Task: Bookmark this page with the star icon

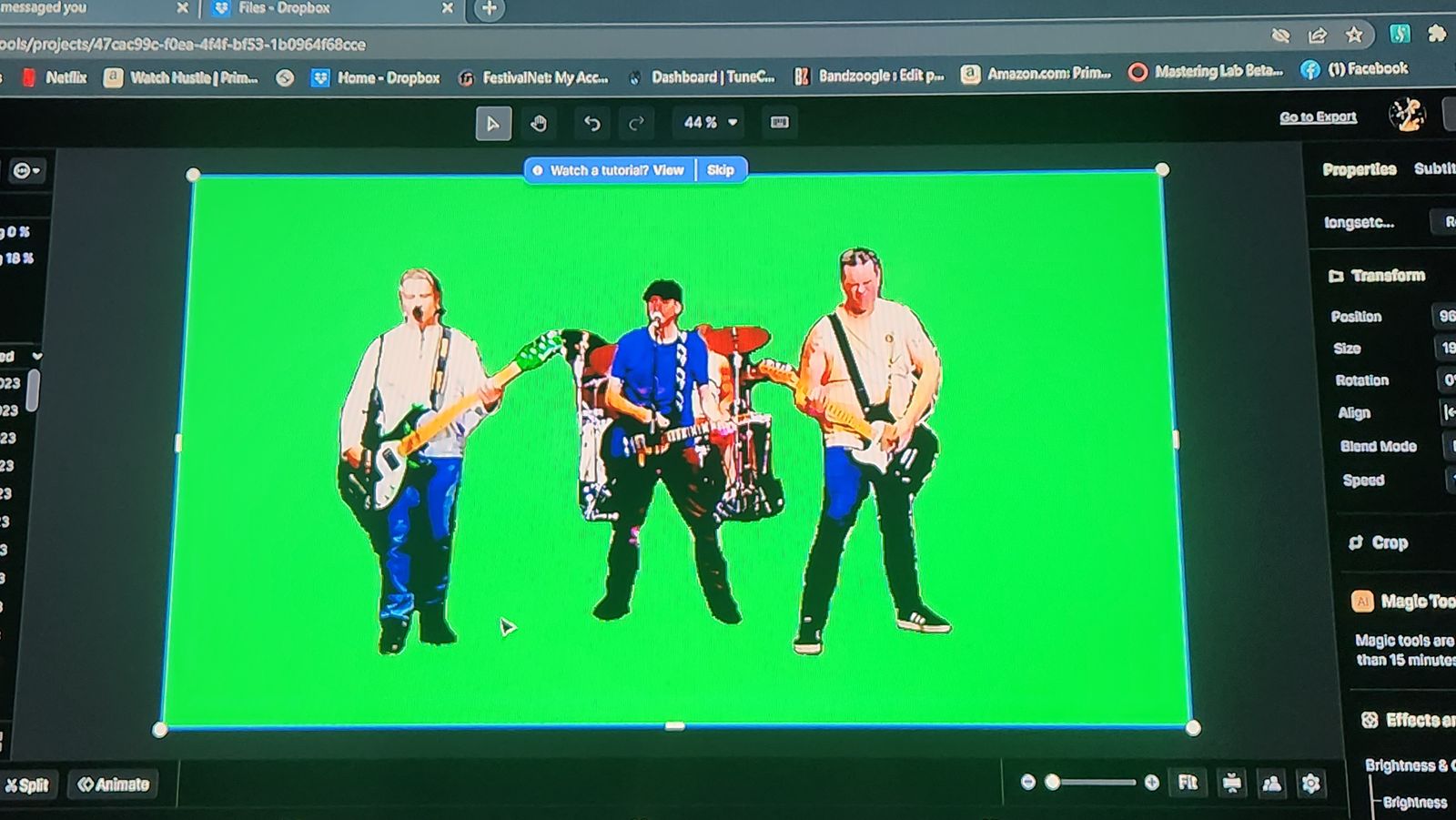Action: [1354, 35]
